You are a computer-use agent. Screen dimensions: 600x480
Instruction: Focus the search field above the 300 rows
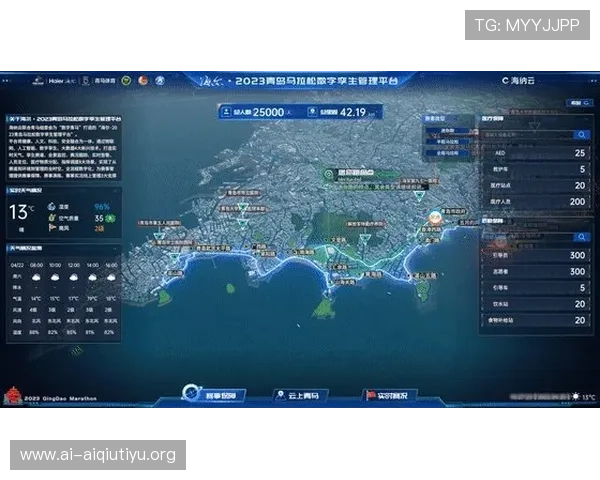[x=528, y=237]
